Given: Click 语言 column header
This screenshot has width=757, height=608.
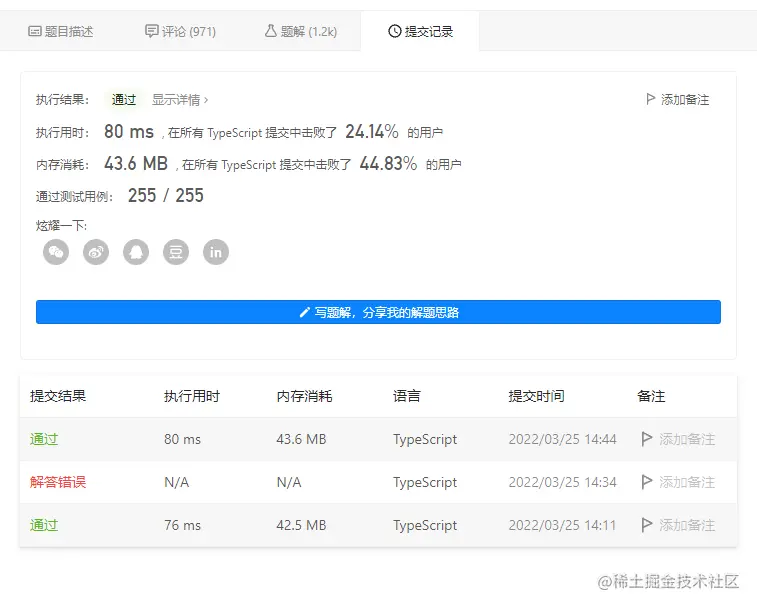Looking at the screenshot, I should (407, 396).
